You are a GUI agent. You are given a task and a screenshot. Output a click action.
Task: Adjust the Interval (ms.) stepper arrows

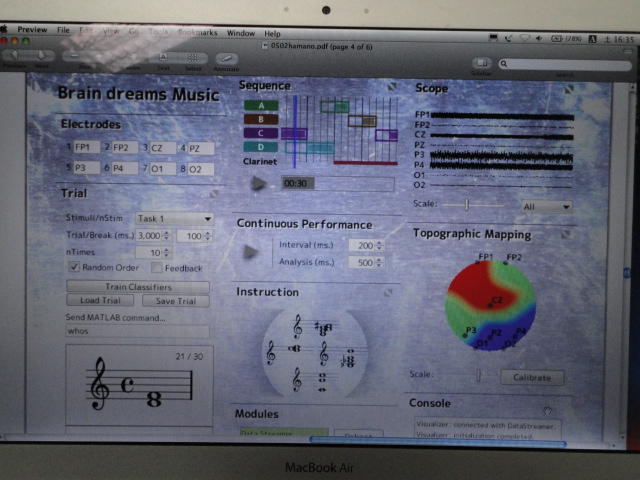[381, 245]
